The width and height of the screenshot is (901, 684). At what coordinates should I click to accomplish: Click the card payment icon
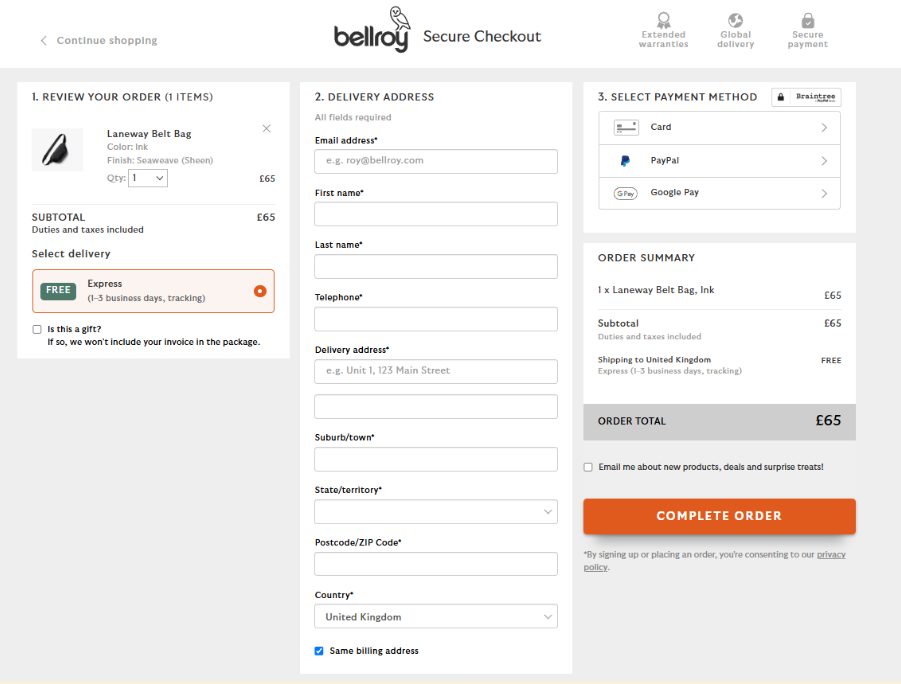pyautogui.click(x=626, y=128)
